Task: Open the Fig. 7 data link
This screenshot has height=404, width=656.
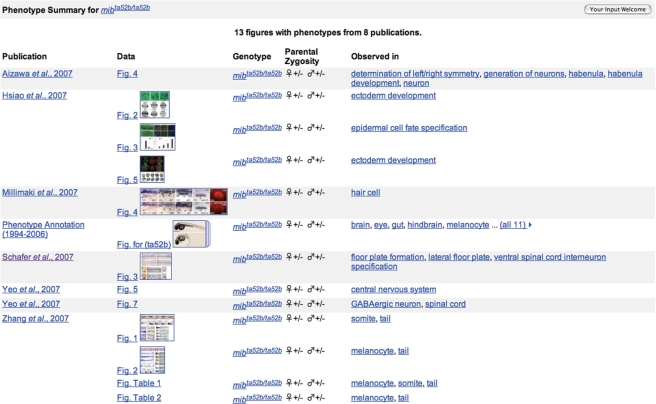Action: (x=127, y=304)
